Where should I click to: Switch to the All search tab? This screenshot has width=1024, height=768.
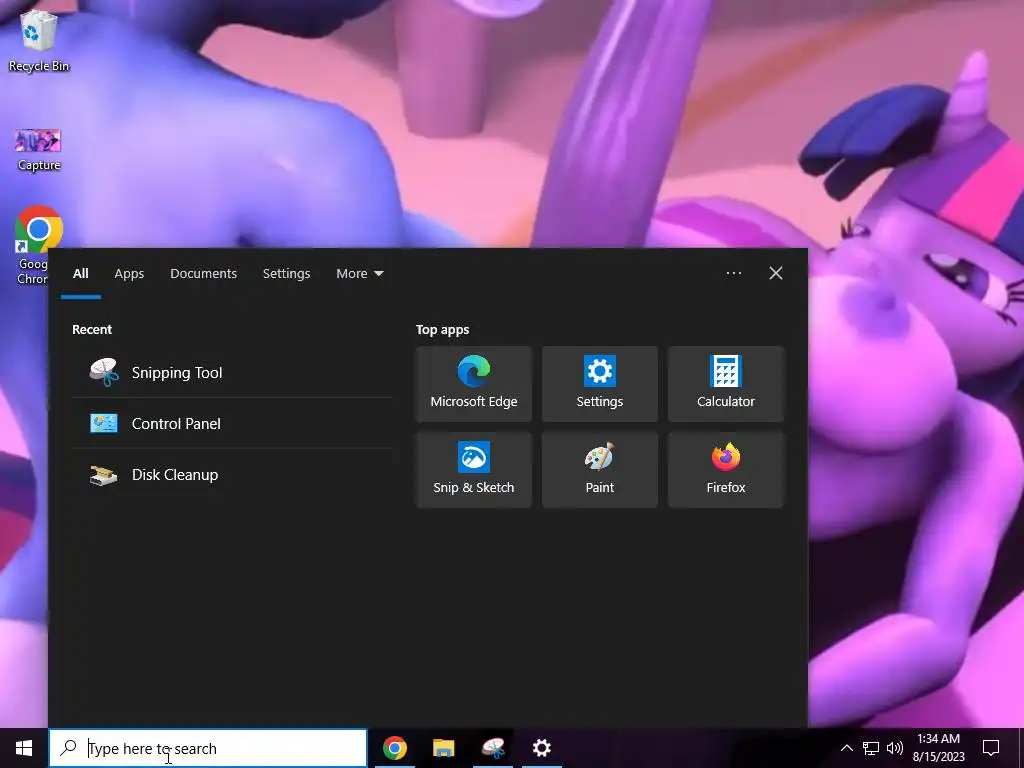click(80, 274)
